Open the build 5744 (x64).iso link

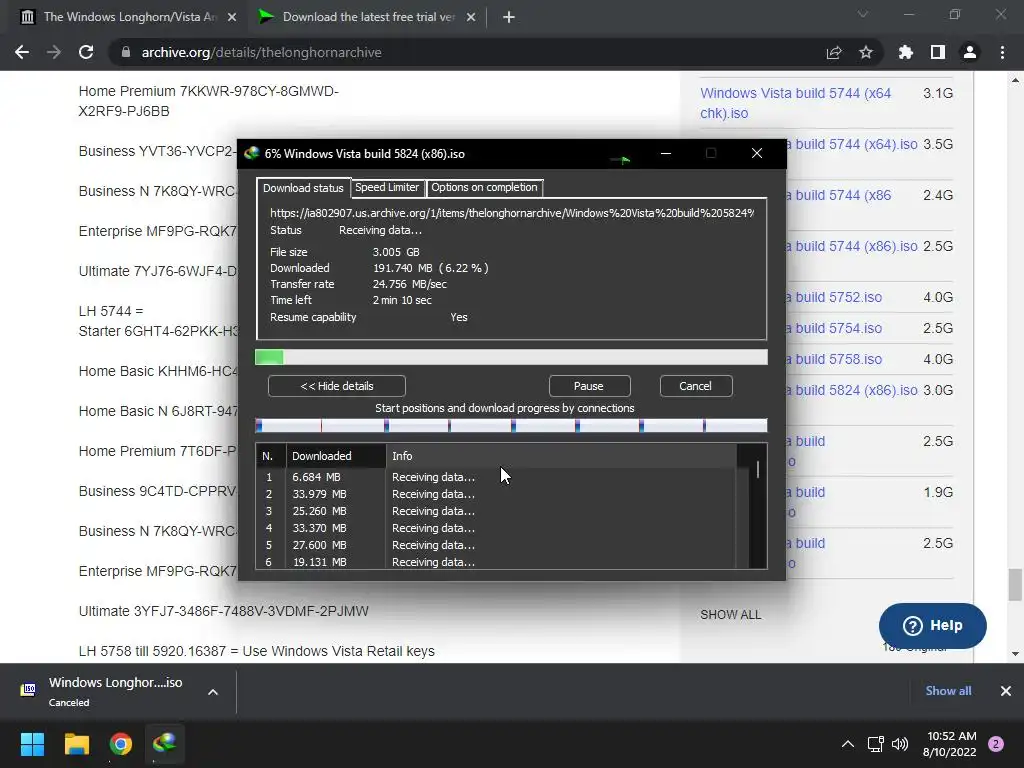click(852, 144)
